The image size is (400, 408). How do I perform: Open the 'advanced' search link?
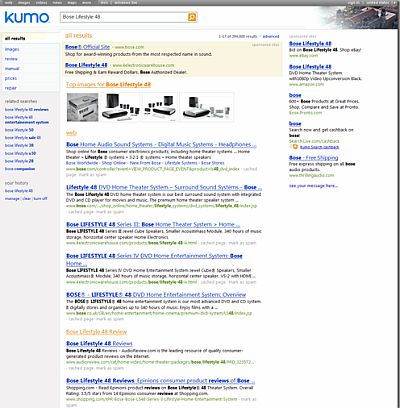271,36
